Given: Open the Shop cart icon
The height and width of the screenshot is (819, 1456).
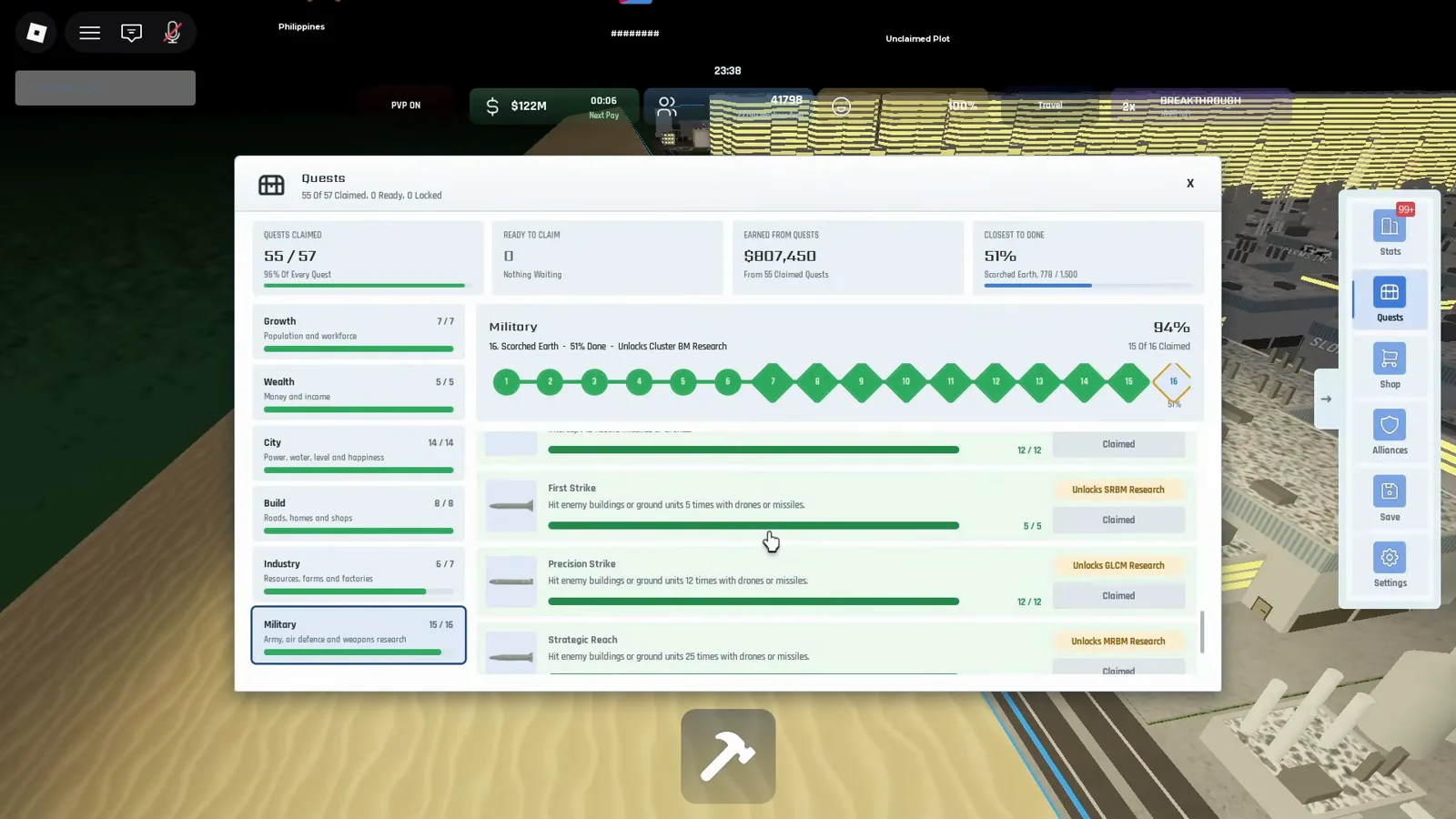Looking at the screenshot, I should coord(1390,359).
